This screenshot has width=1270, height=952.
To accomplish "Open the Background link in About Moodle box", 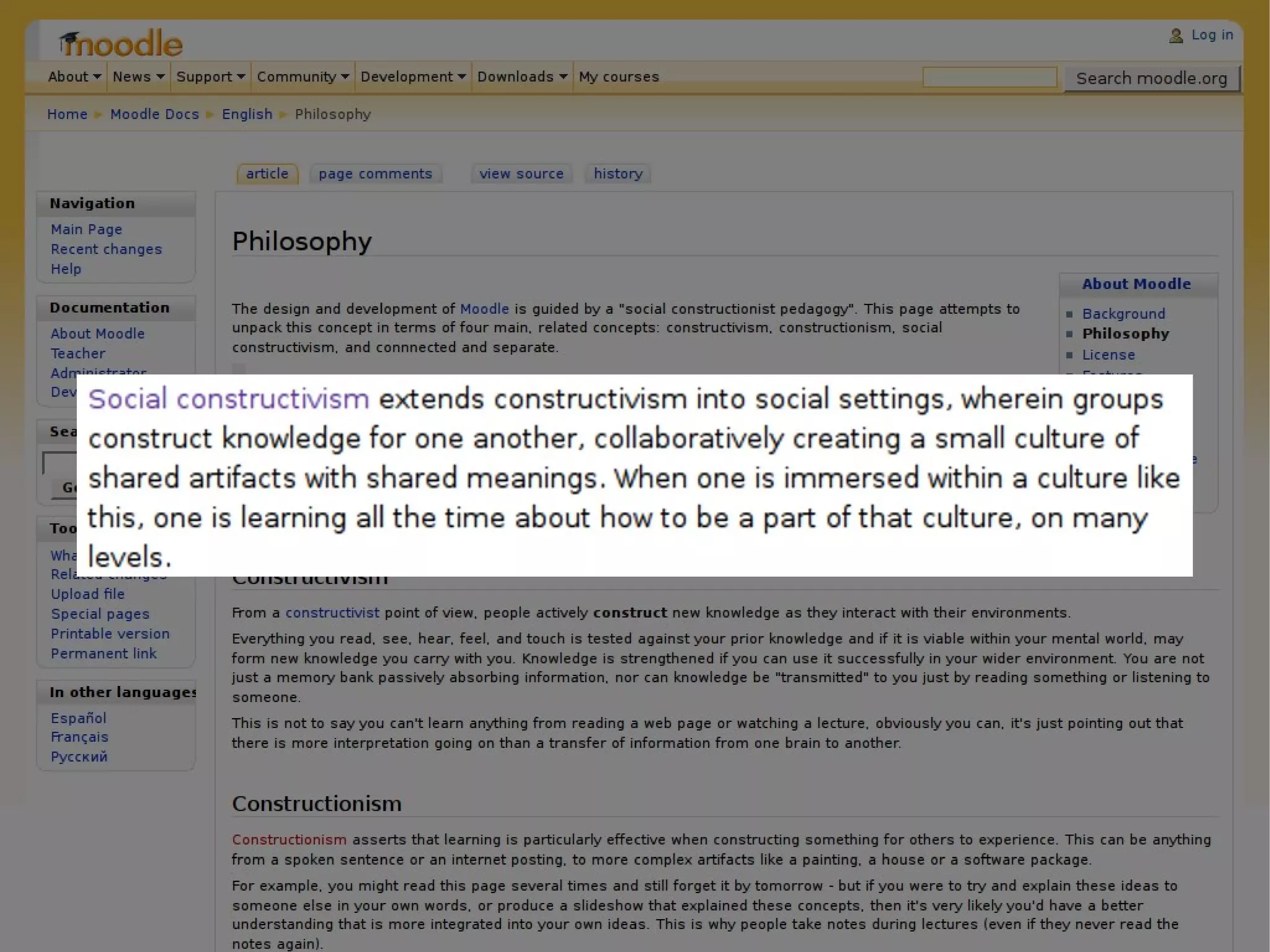I will (1123, 314).
